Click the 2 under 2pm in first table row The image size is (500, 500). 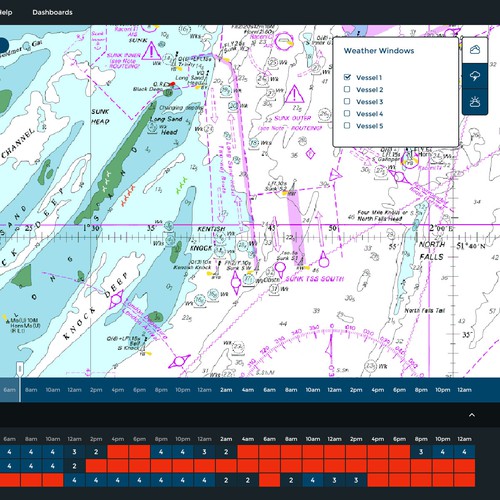point(96,452)
